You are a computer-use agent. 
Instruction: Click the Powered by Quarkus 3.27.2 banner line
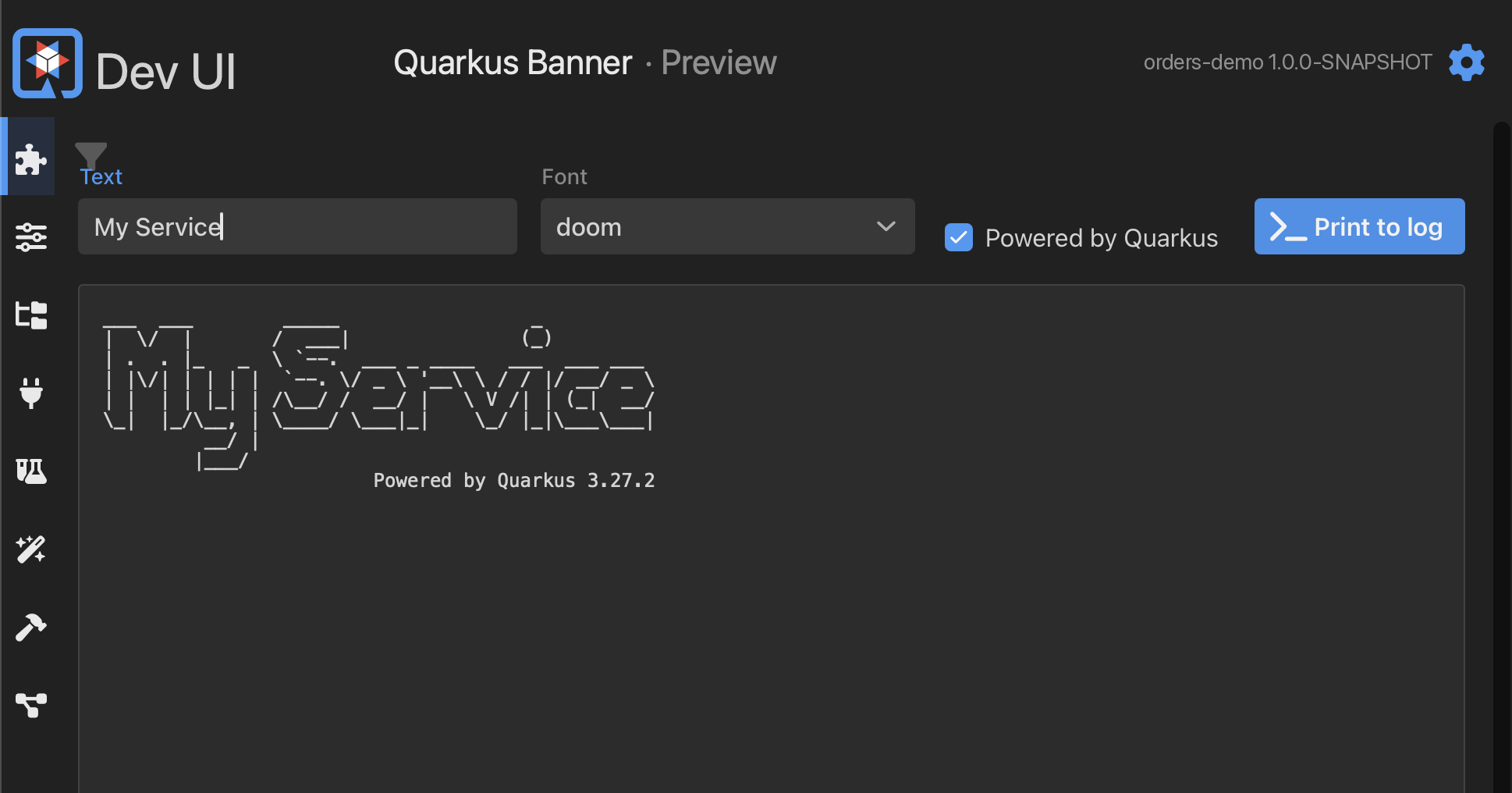(x=514, y=480)
